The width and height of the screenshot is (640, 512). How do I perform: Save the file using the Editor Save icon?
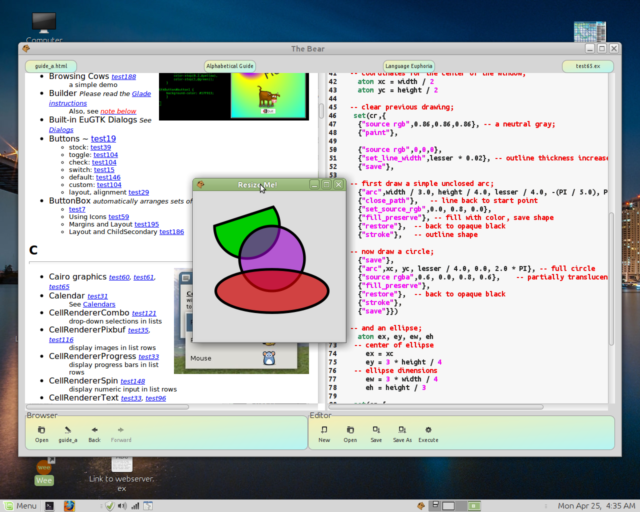[376, 431]
